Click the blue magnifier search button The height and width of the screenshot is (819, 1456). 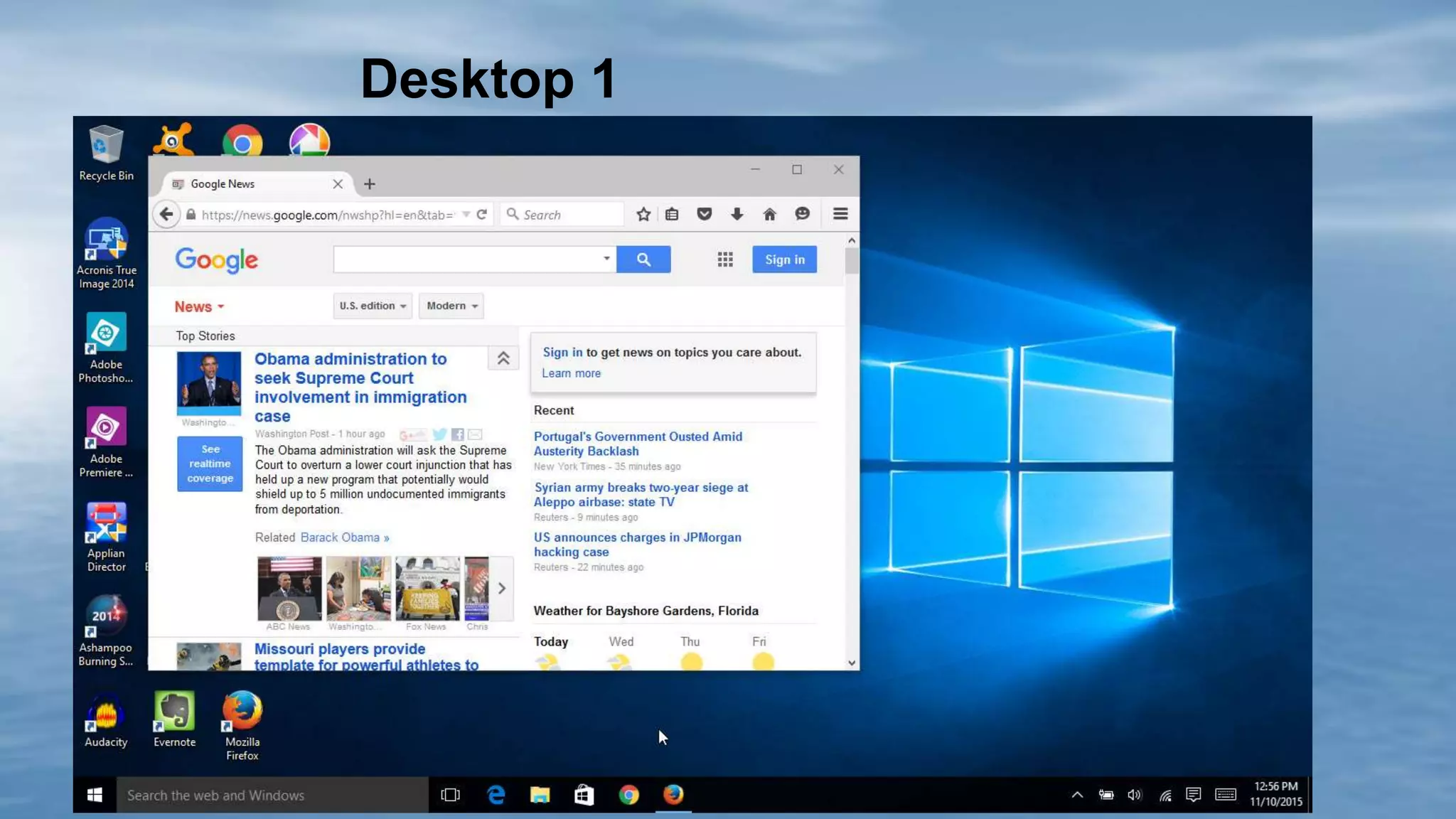coord(643,259)
